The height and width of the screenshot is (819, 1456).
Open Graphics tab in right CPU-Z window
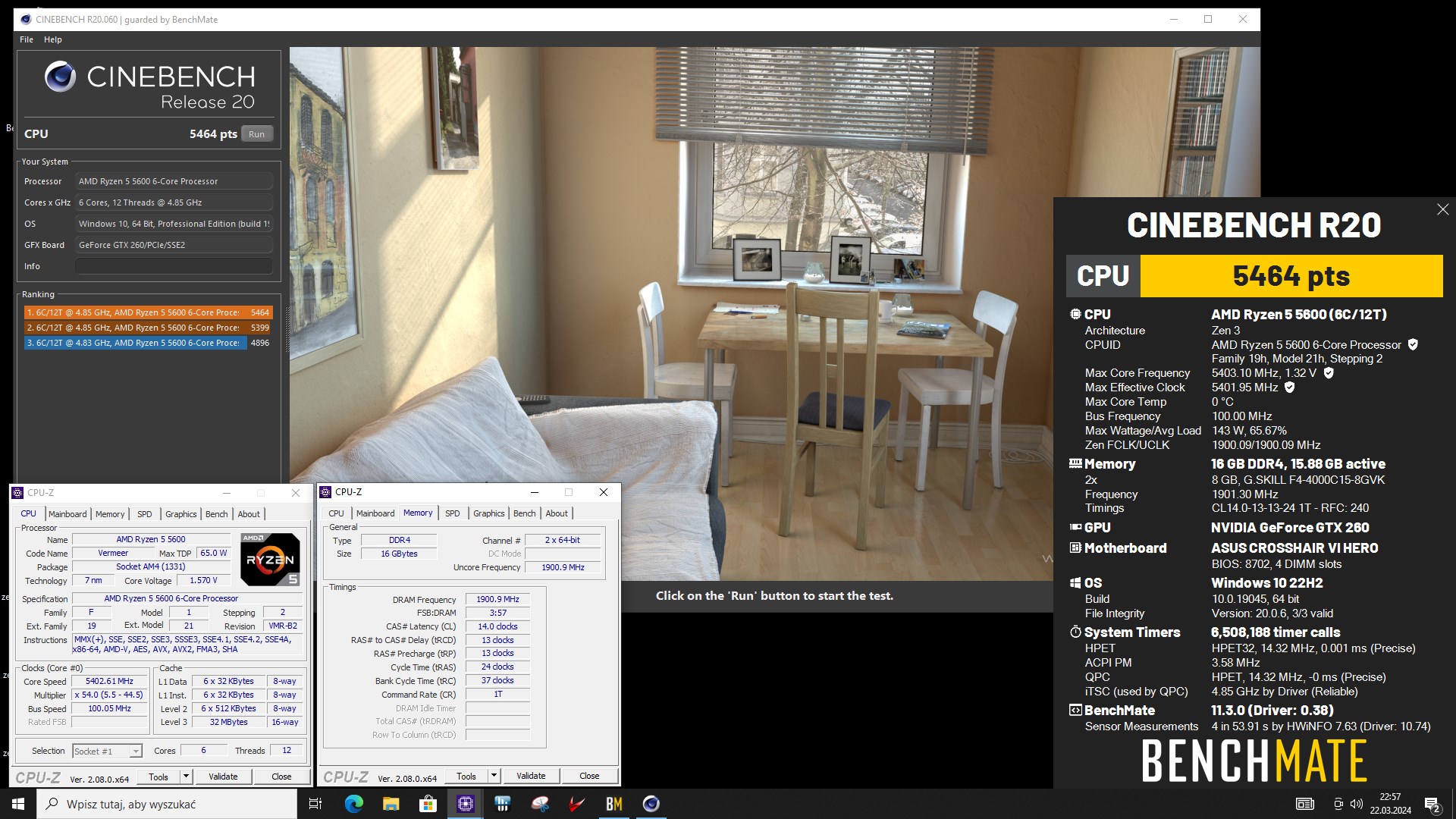[x=489, y=513]
